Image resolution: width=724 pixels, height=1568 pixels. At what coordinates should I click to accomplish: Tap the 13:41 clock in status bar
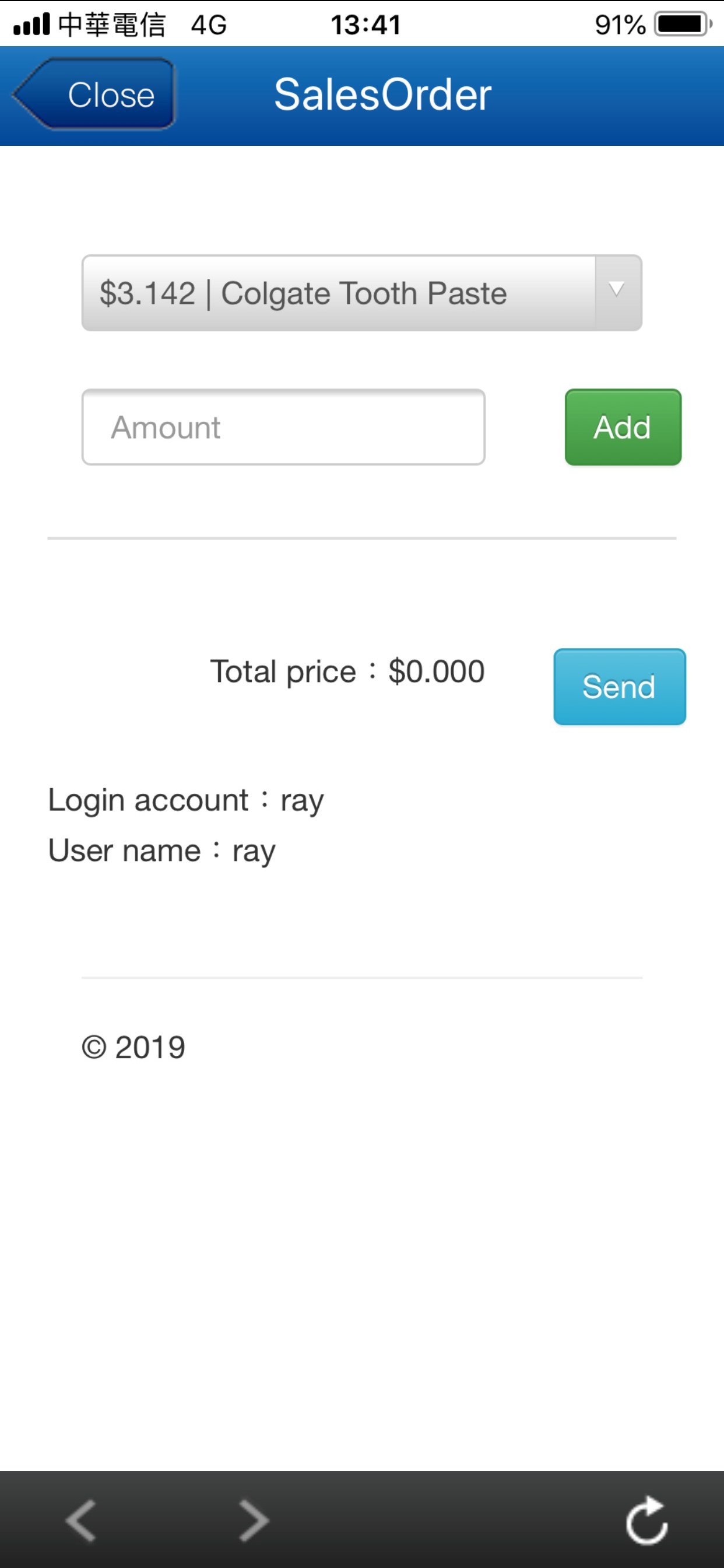[365, 25]
